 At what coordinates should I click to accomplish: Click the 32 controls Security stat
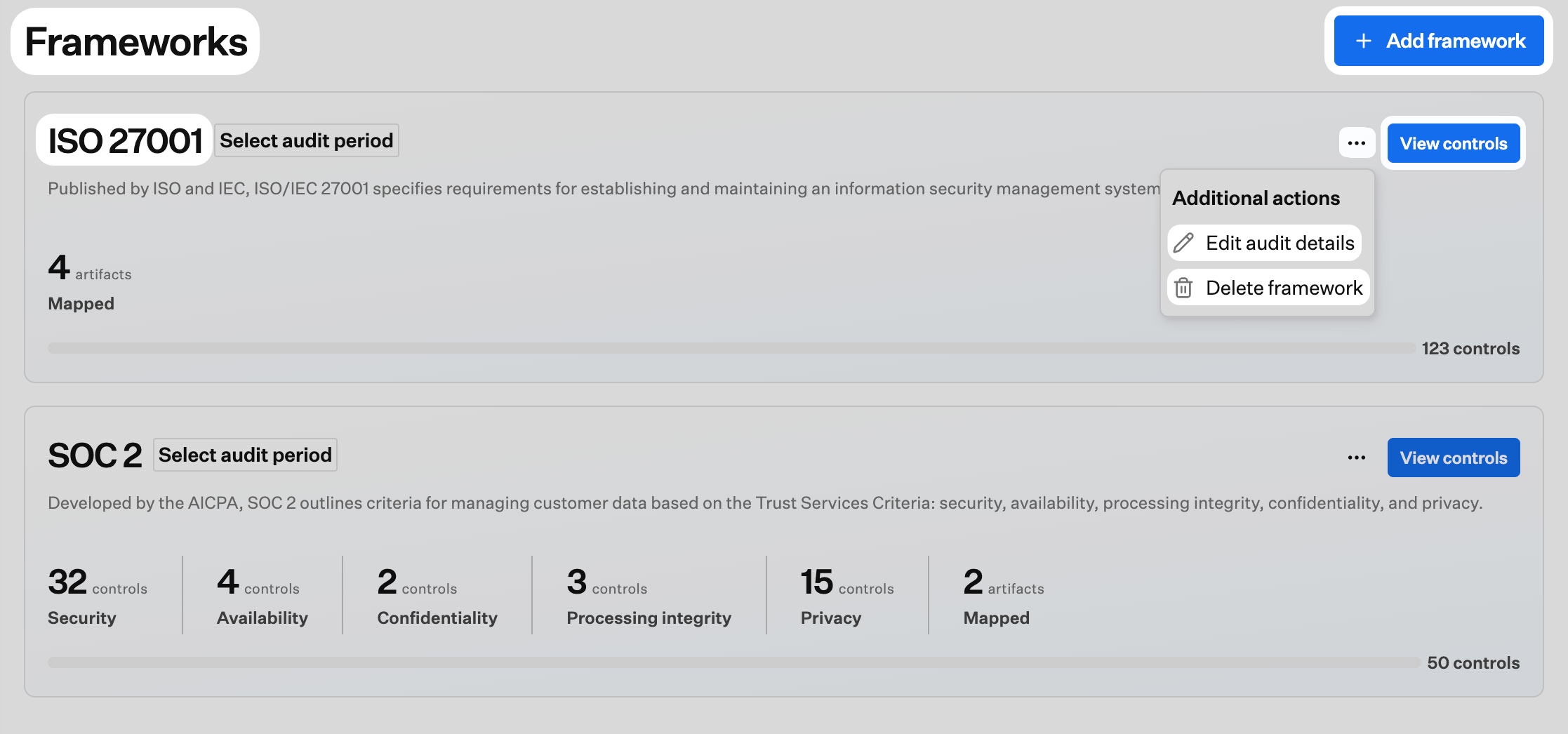[98, 596]
